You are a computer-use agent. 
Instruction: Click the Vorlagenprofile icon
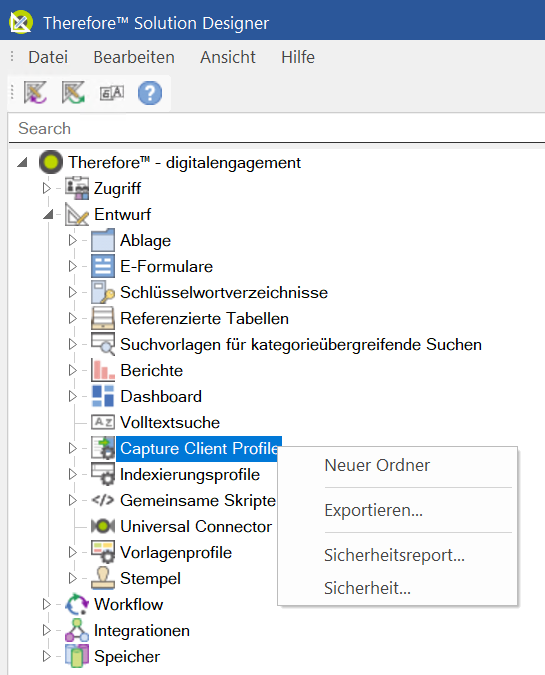point(103,552)
